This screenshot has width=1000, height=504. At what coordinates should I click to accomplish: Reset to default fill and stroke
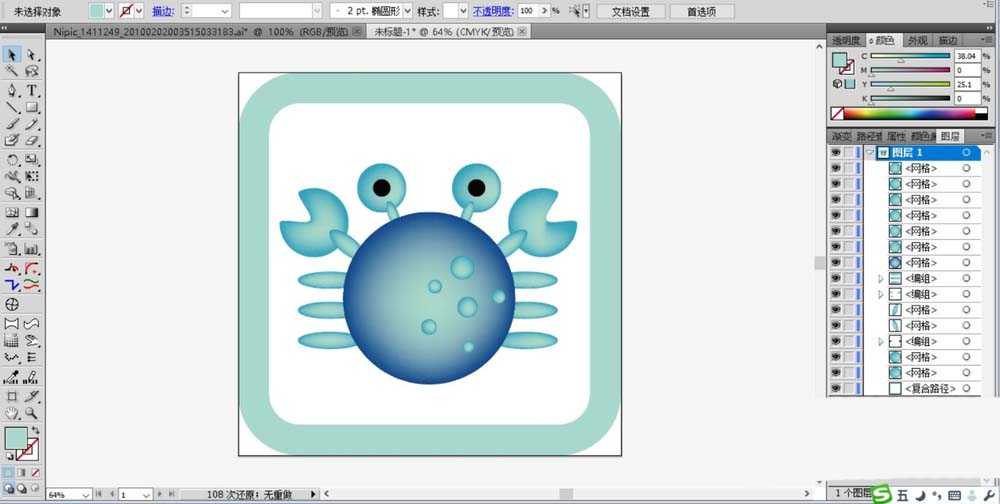[10, 456]
